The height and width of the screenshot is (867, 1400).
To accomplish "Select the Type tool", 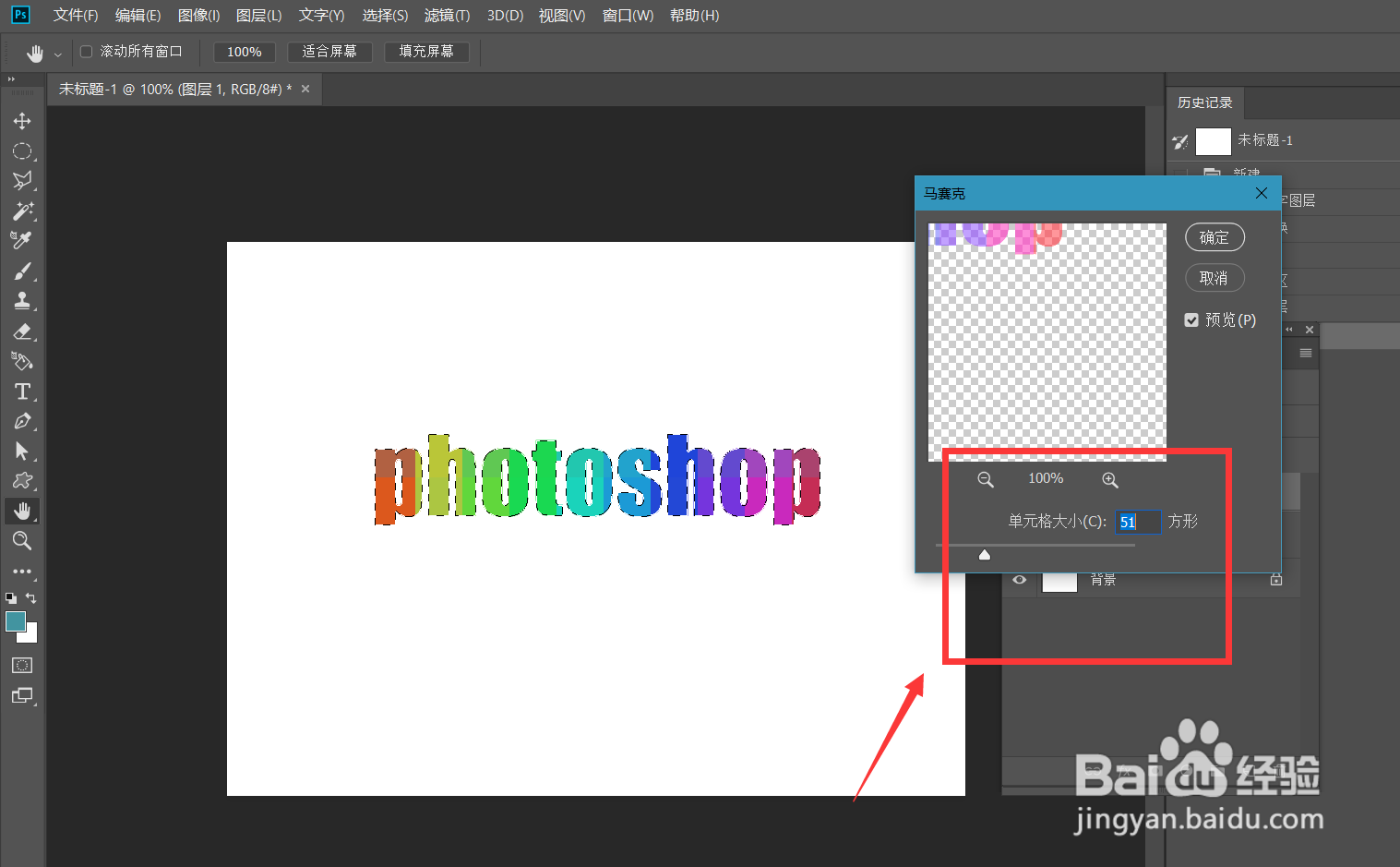I will pyautogui.click(x=22, y=391).
